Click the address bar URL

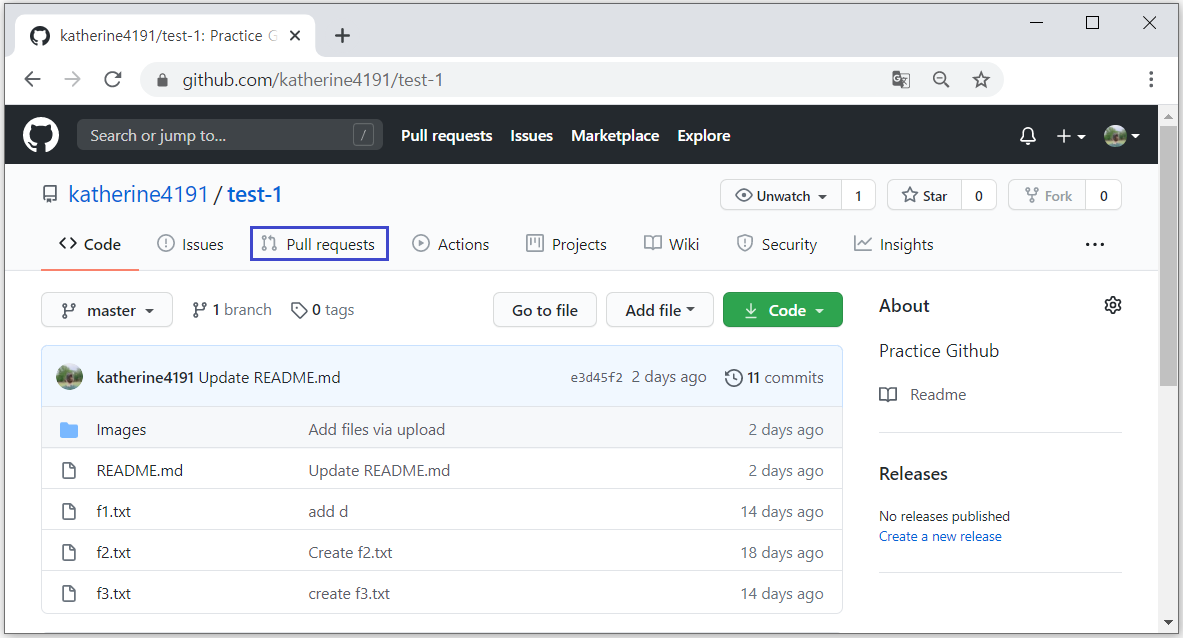click(312, 80)
